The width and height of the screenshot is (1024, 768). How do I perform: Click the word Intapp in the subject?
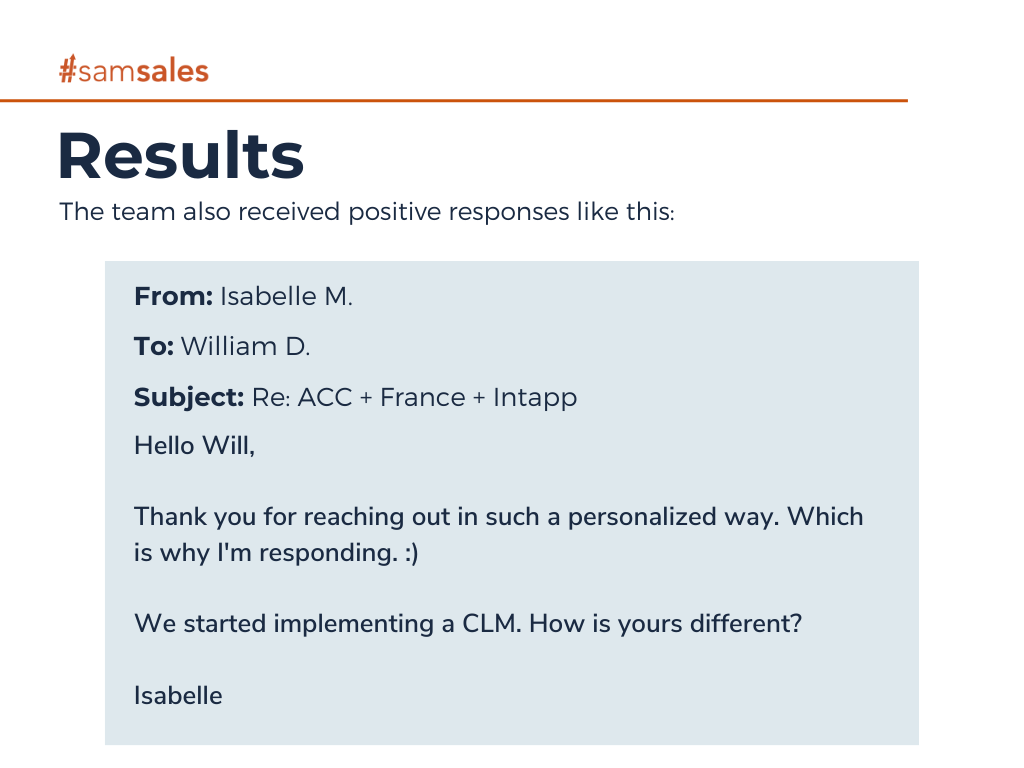point(535,397)
